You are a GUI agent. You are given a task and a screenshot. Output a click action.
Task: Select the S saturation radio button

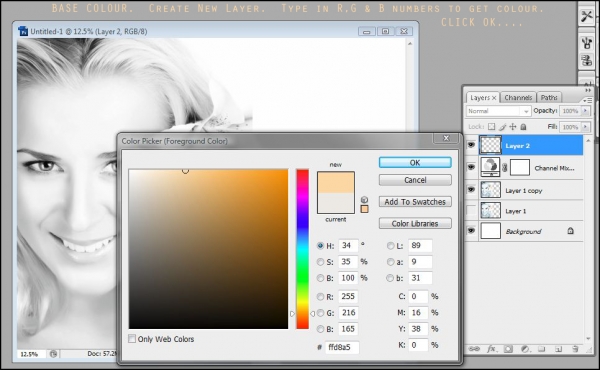[320, 262]
